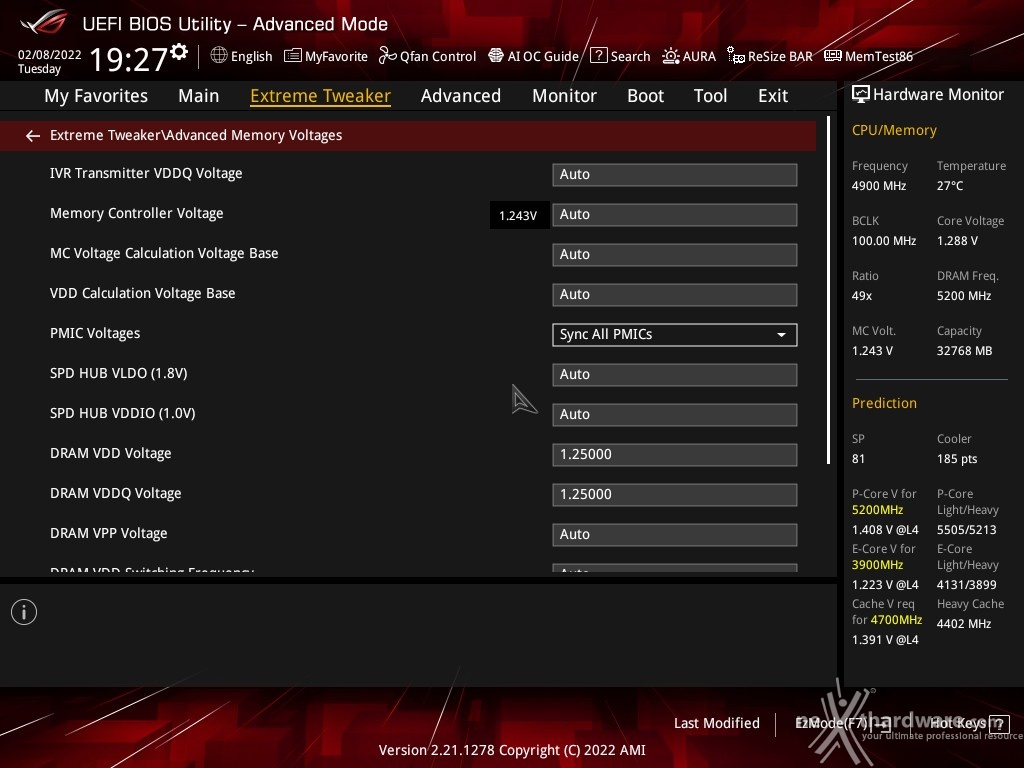This screenshot has width=1024, height=768.
Task: Select the Extreme Tweaker tab
Action: tap(320, 96)
